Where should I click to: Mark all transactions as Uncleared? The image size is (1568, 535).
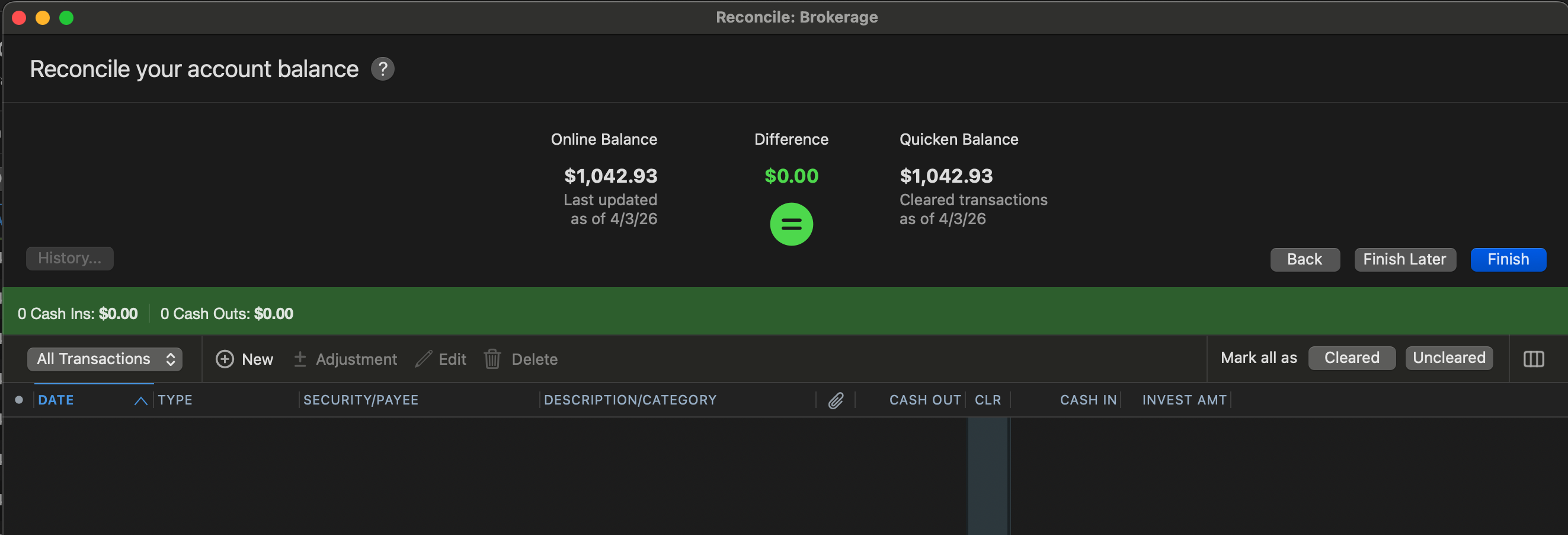coord(1449,358)
